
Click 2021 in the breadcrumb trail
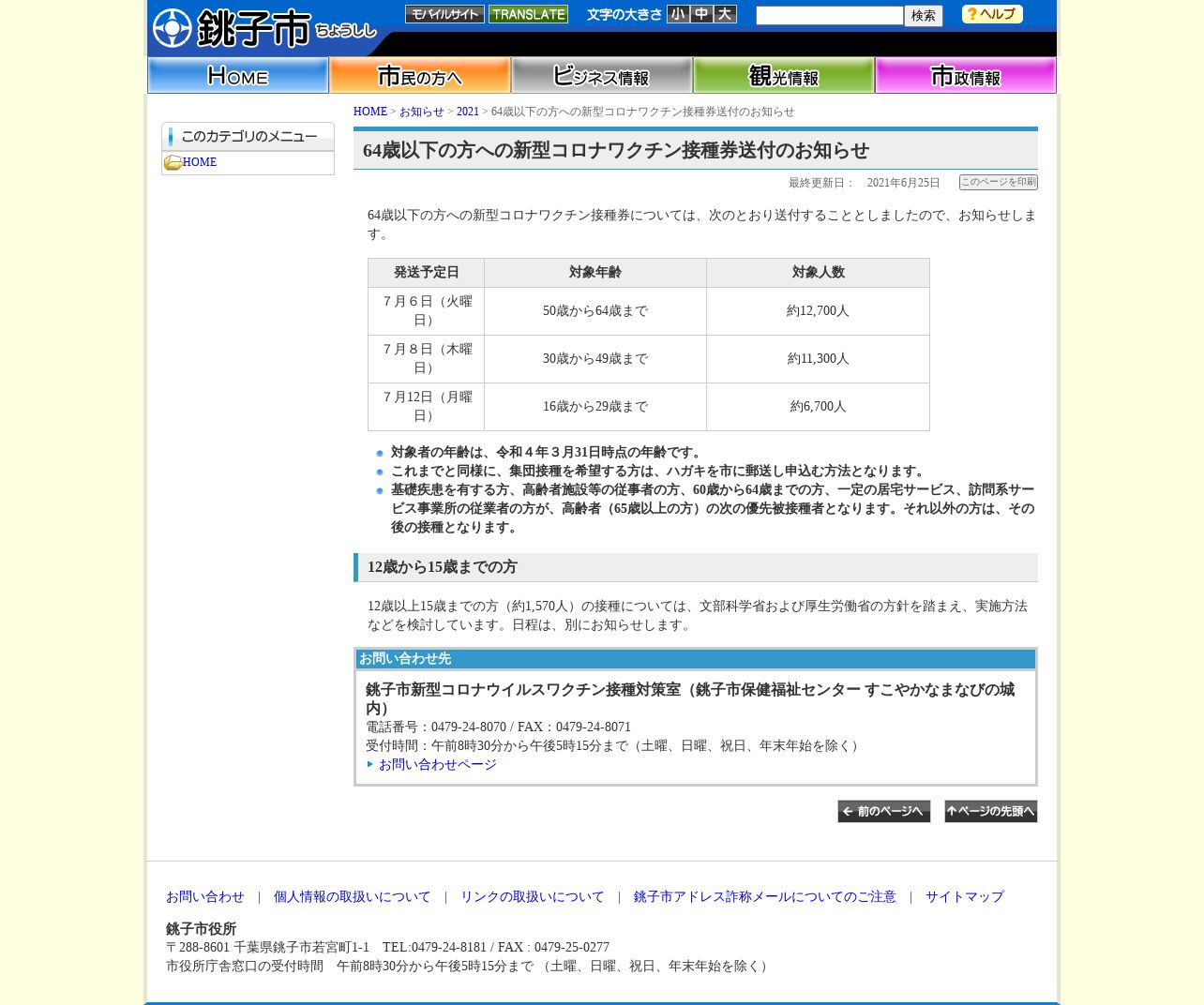pos(468,112)
